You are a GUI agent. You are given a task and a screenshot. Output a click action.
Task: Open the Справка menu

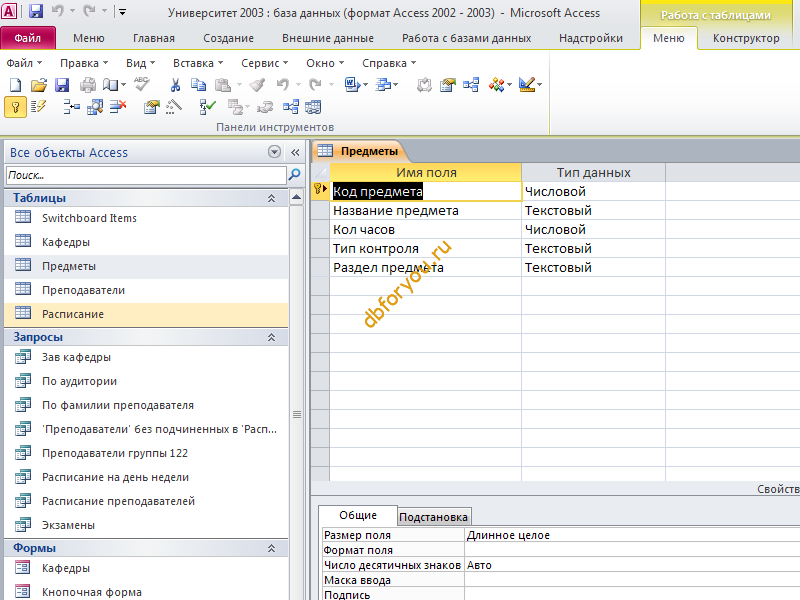[x=389, y=63]
